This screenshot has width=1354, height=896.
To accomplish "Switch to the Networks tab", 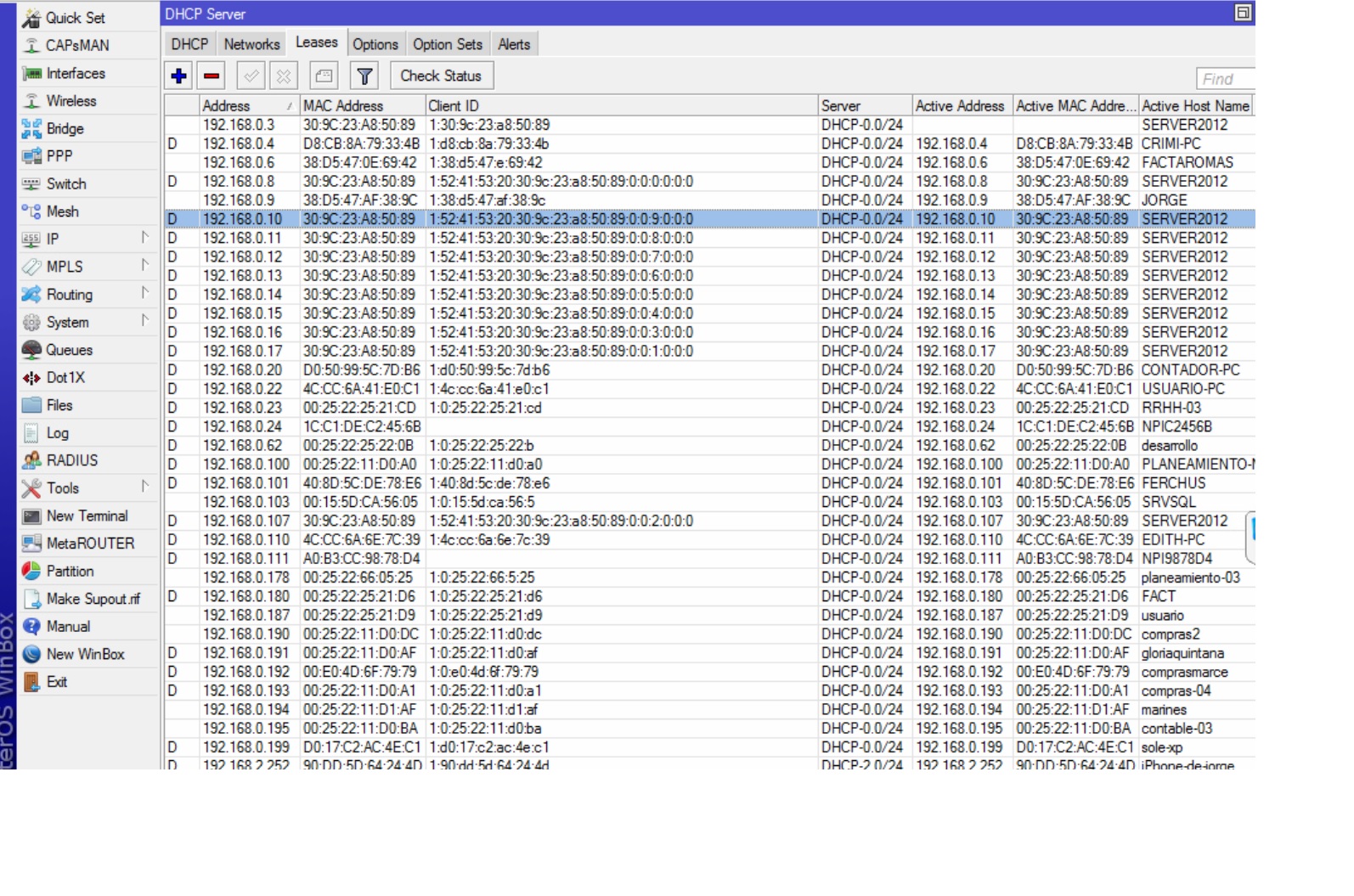I will coord(251,44).
